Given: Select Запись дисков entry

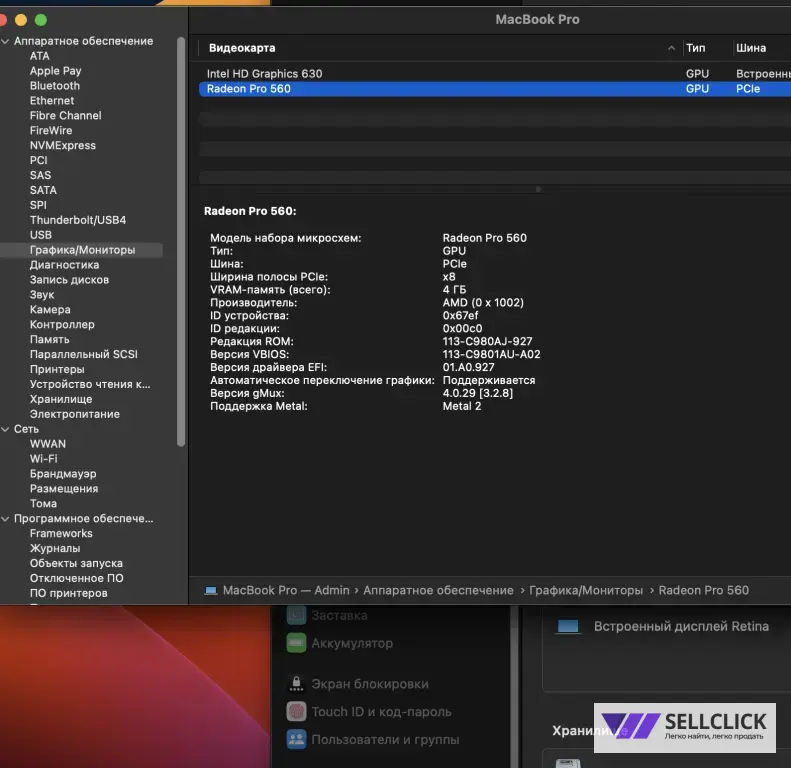Looking at the screenshot, I should [69, 280].
